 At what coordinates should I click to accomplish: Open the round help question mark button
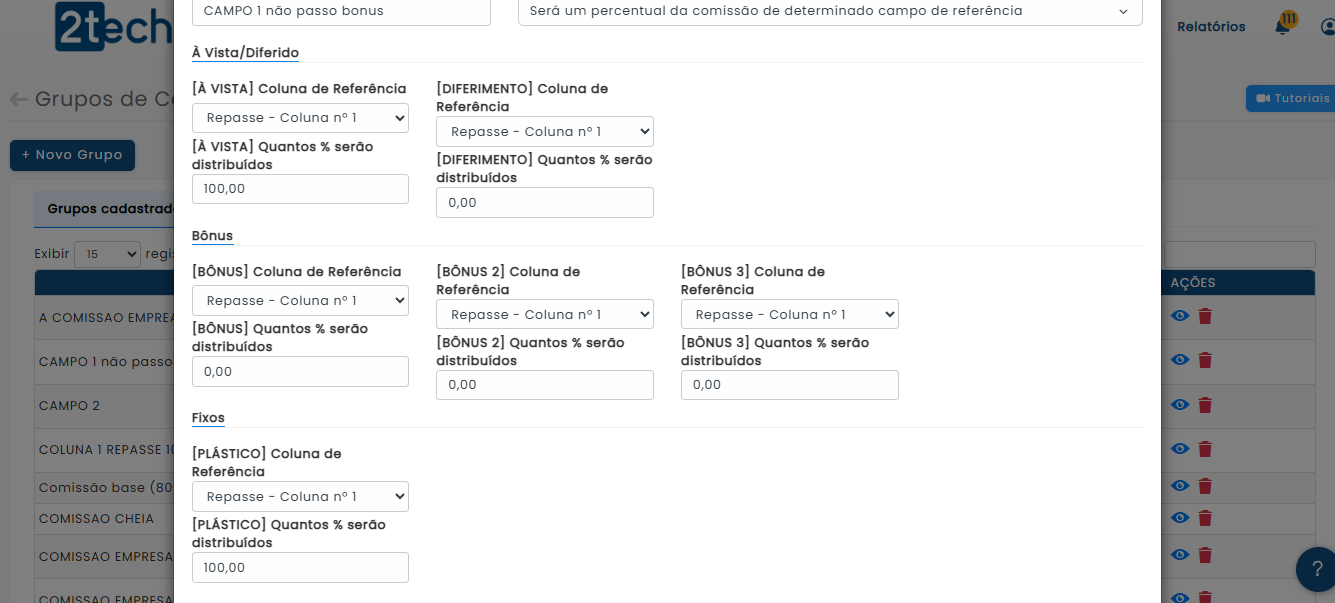(x=1316, y=570)
